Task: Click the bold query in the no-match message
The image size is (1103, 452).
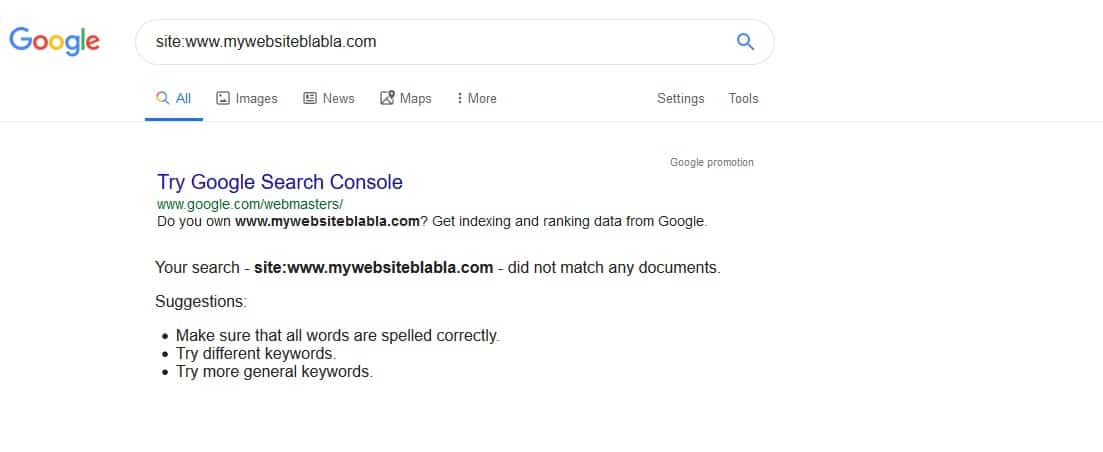Action: coord(374,268)
